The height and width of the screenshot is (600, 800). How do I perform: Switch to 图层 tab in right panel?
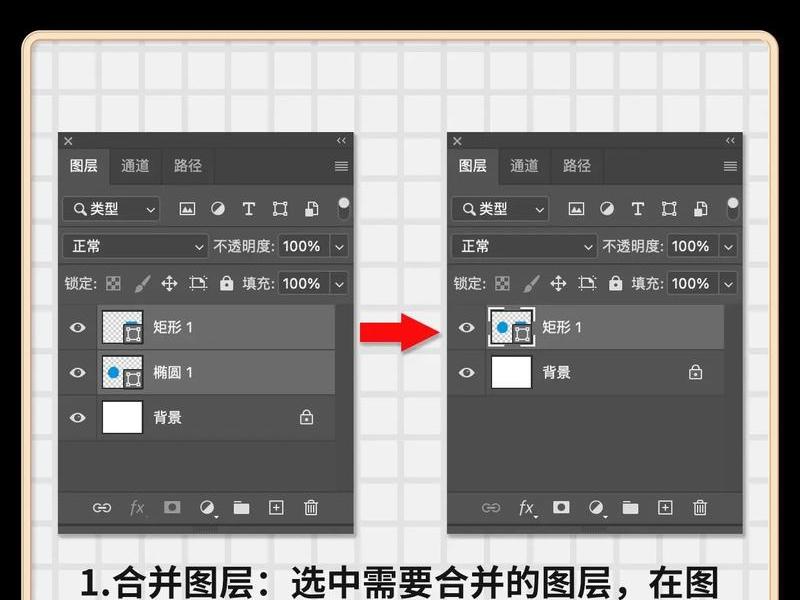pyautogui.click(x=472, y=166)
